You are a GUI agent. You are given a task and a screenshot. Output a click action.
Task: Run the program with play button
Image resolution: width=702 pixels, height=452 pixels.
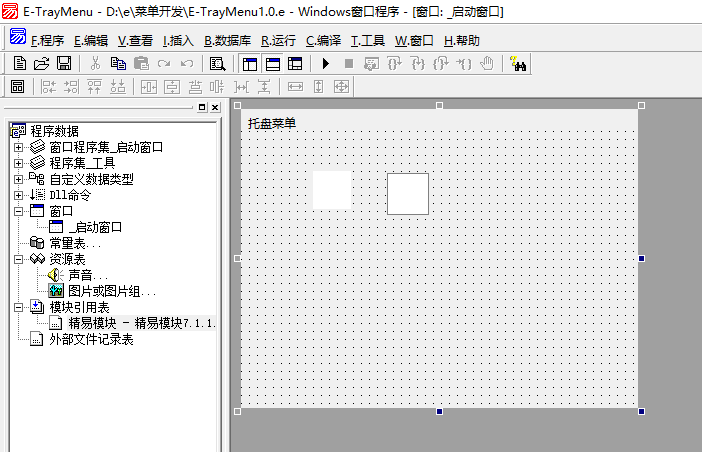pos(326,64)
